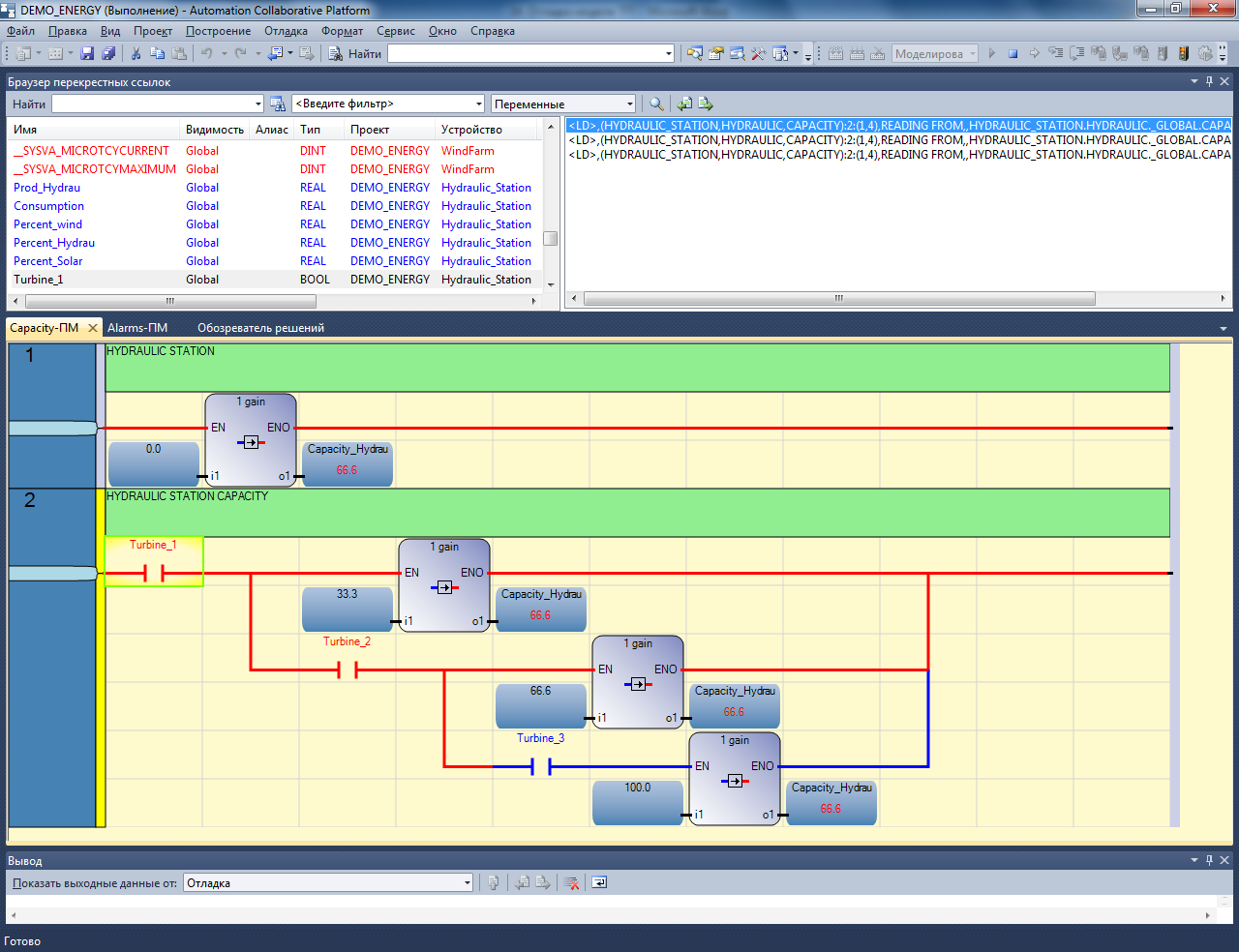Viewport: 1239px width, 952px height.
Task: Click the gear icon at toolbar end
Action: click(x=1205, y=53)
